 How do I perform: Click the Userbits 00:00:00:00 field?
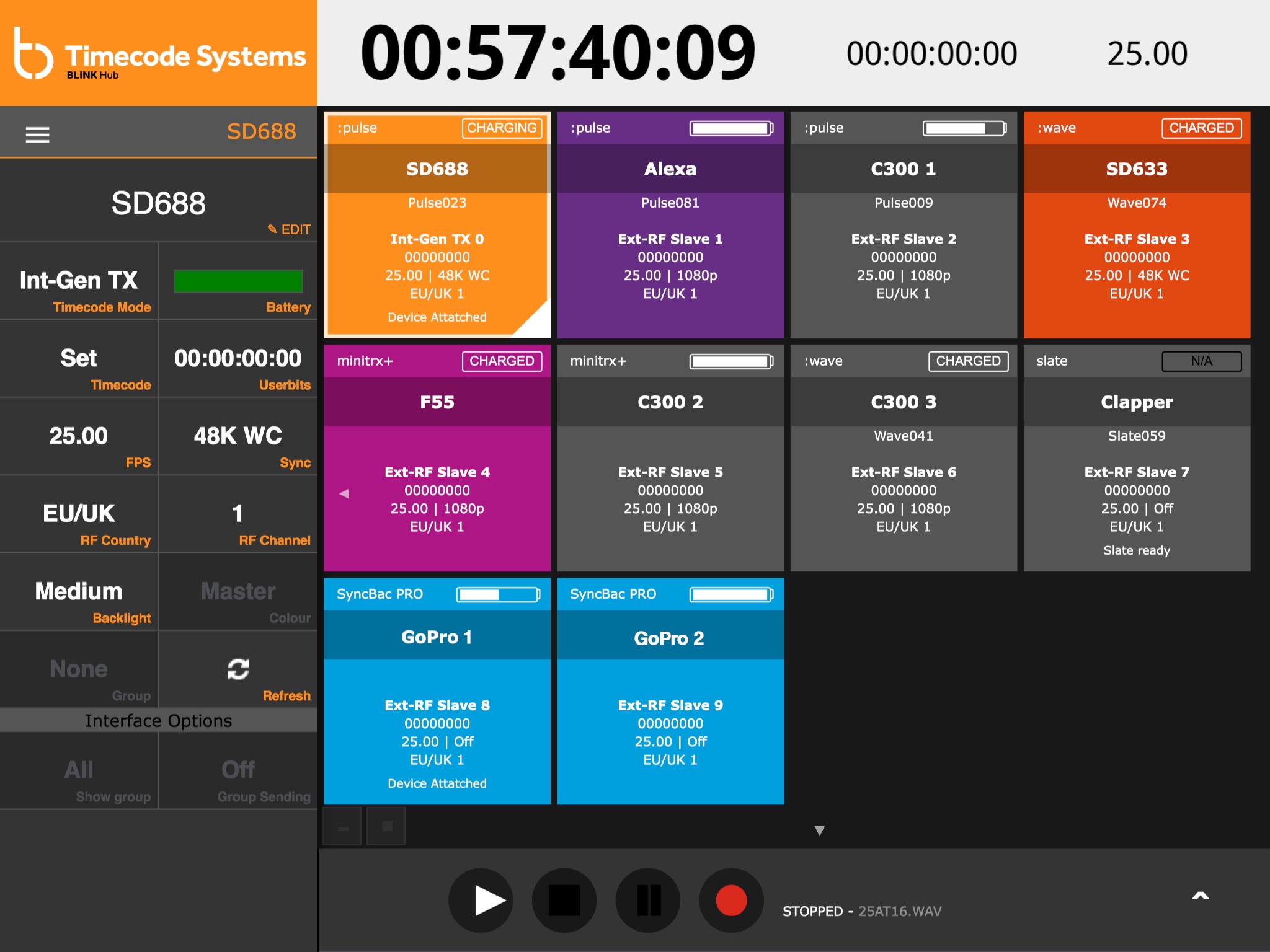click(x=238, y=359)
